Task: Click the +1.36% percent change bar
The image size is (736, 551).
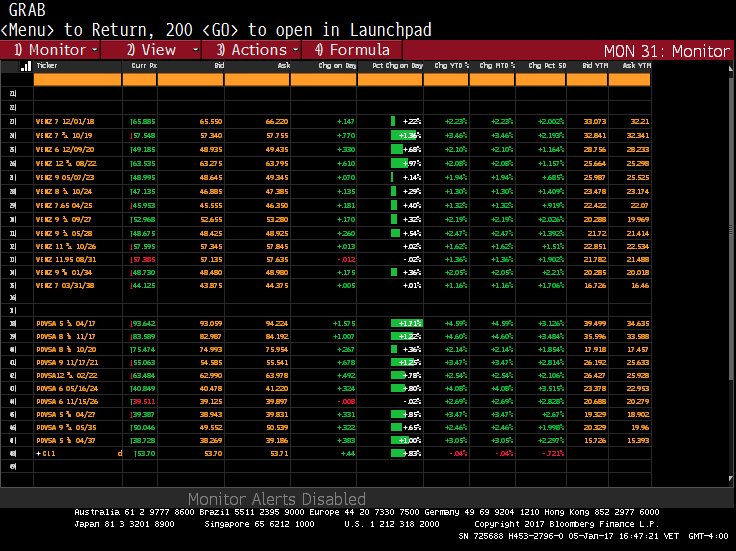Action: tap(406, 136)
